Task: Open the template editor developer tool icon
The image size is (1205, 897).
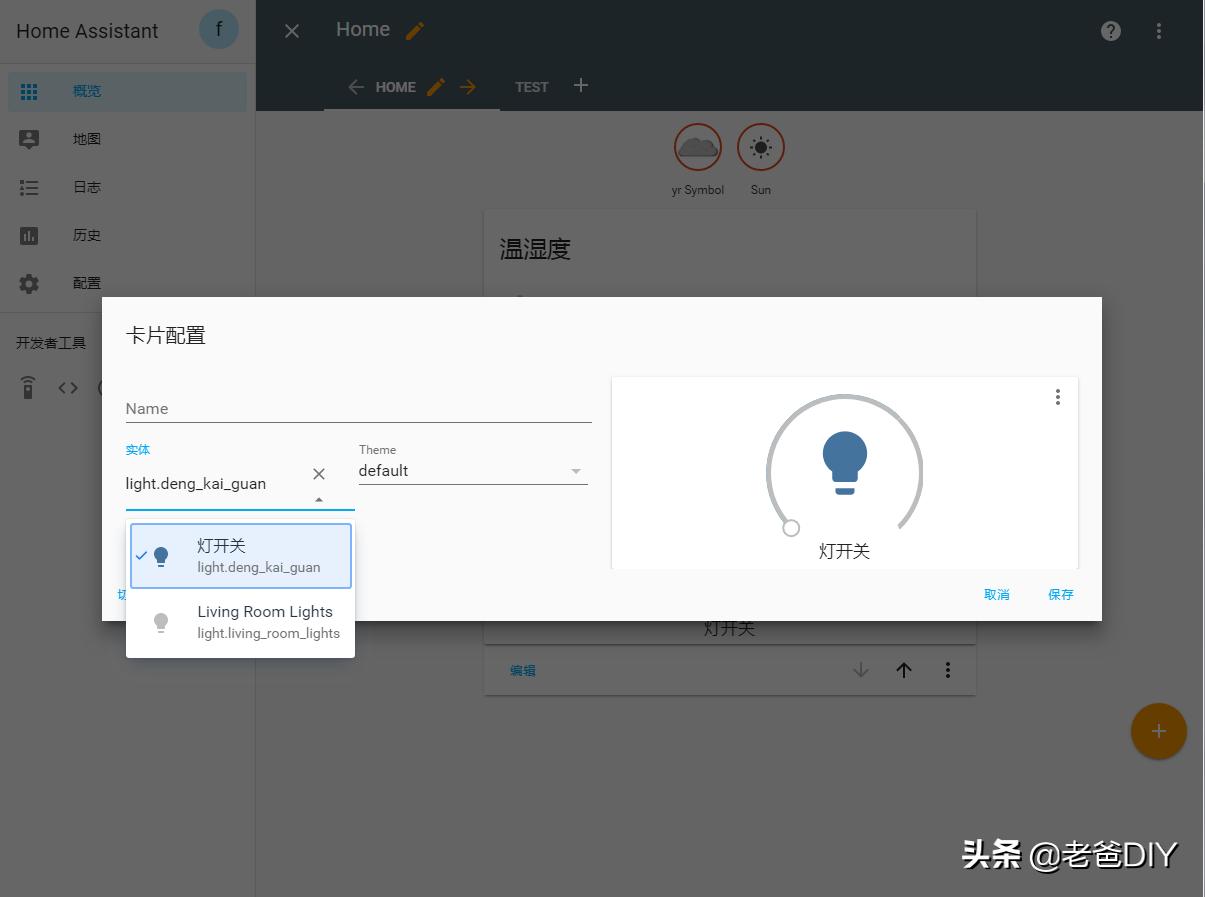Action: pos(67,387)
